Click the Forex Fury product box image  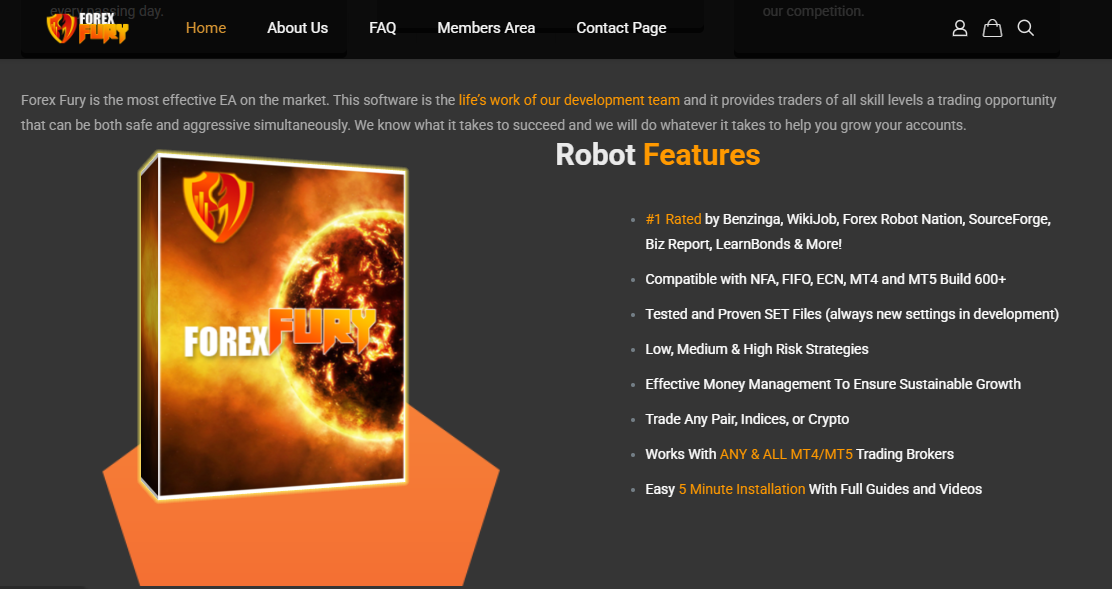[273, 326]
